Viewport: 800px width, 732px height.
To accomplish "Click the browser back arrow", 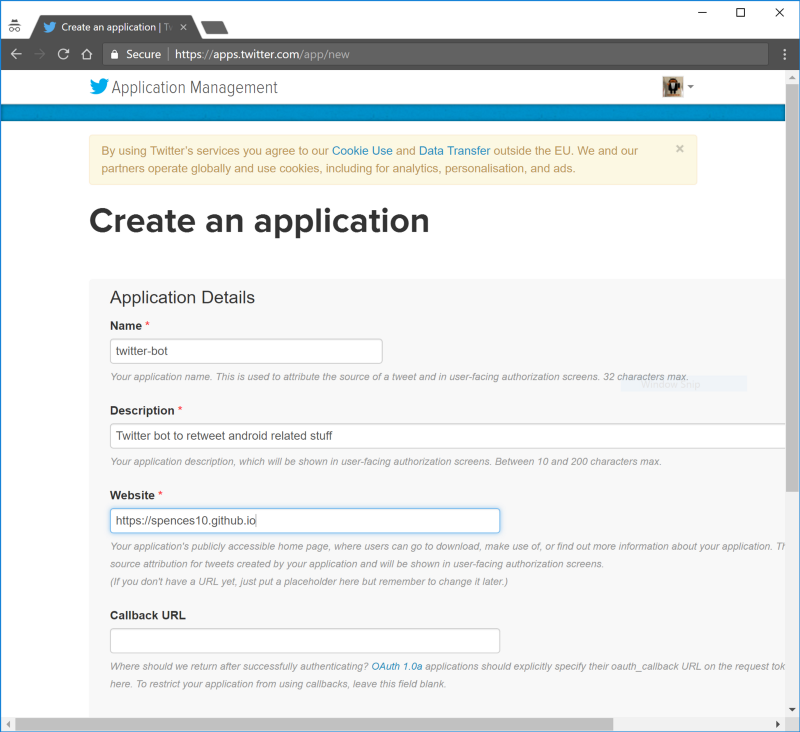I will [16, 54].
